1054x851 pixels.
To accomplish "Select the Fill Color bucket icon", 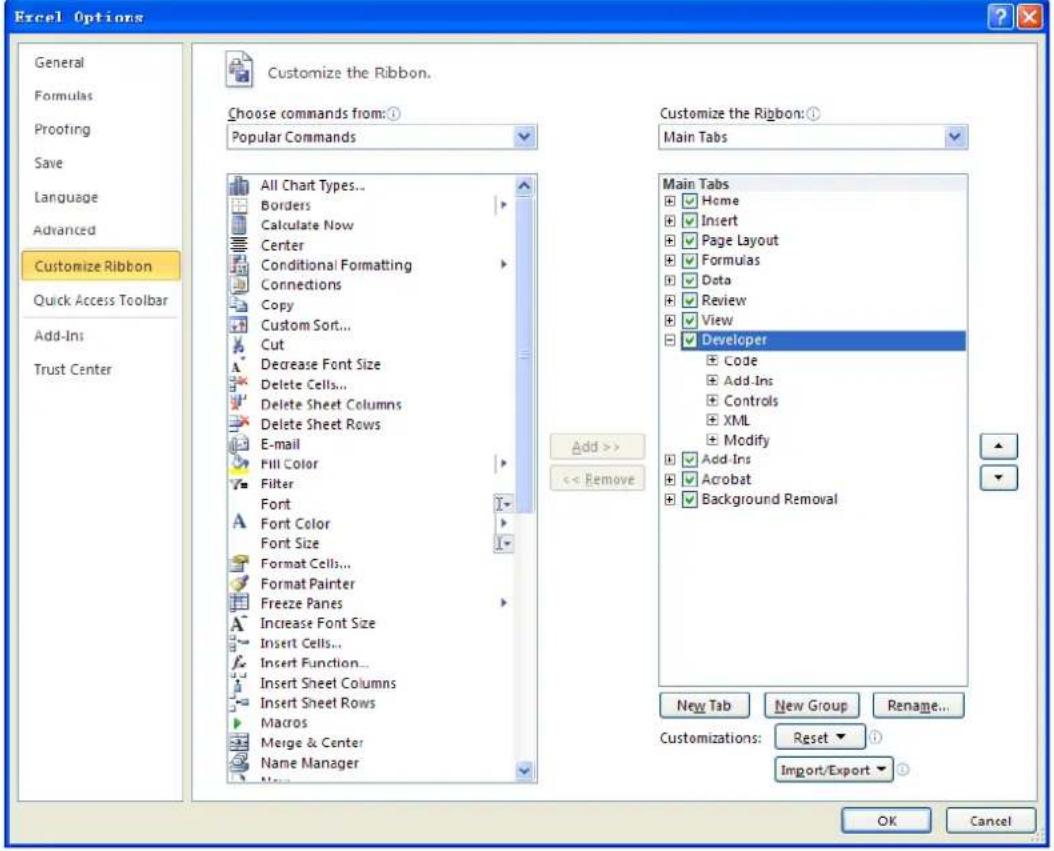I will coord(239,464).
